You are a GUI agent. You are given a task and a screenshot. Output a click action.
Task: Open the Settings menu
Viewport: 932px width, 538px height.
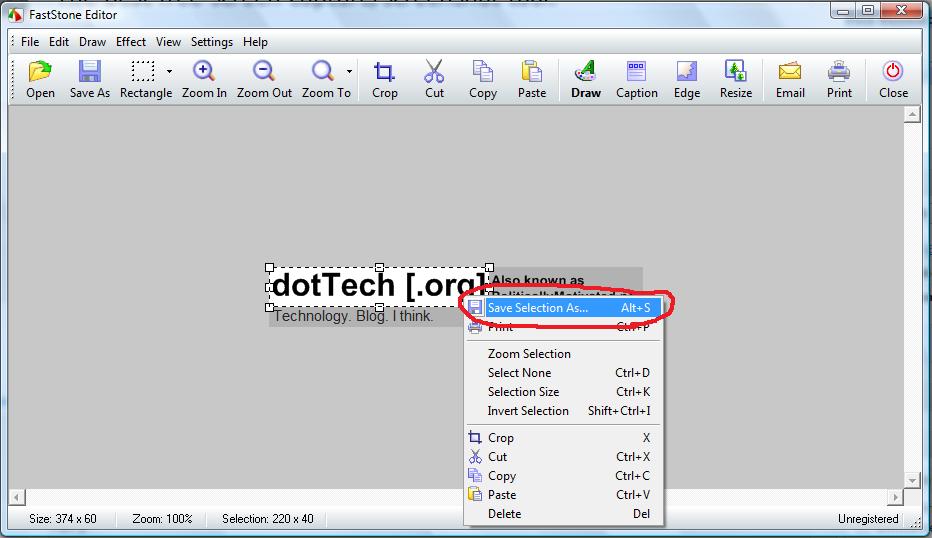pyautogui.click(x=212, y=42)
